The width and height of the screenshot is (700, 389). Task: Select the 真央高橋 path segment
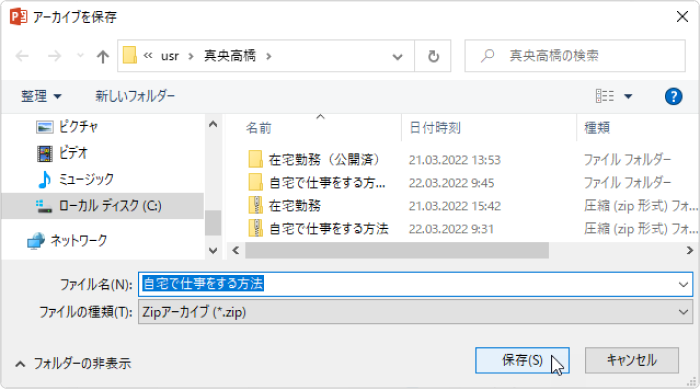(230, 56)
